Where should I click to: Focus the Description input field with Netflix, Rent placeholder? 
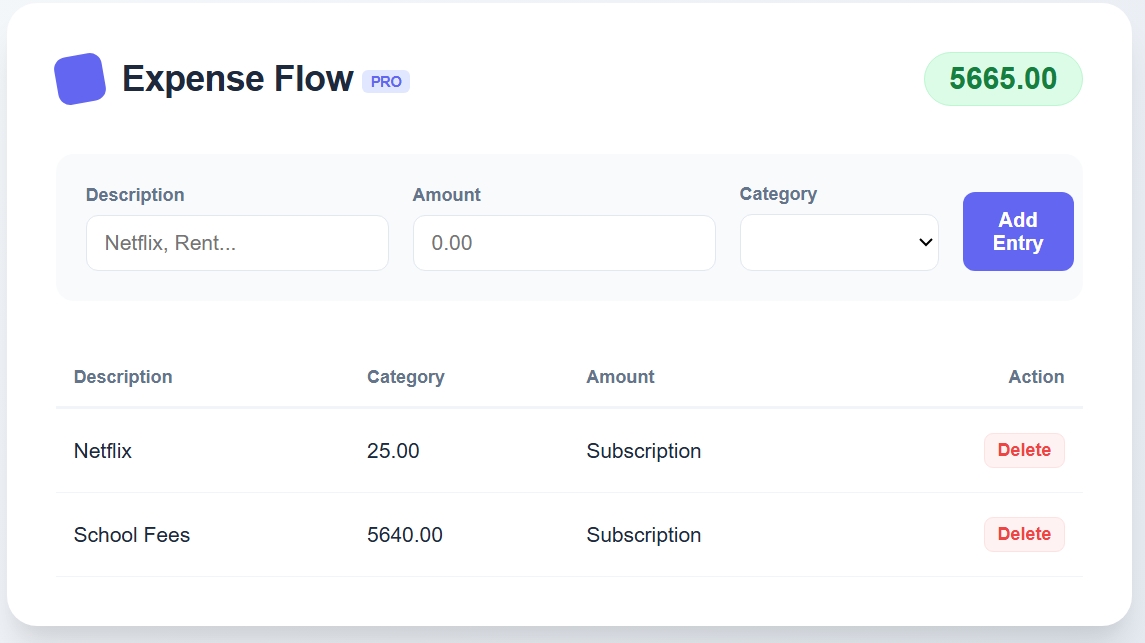point(237,243)
